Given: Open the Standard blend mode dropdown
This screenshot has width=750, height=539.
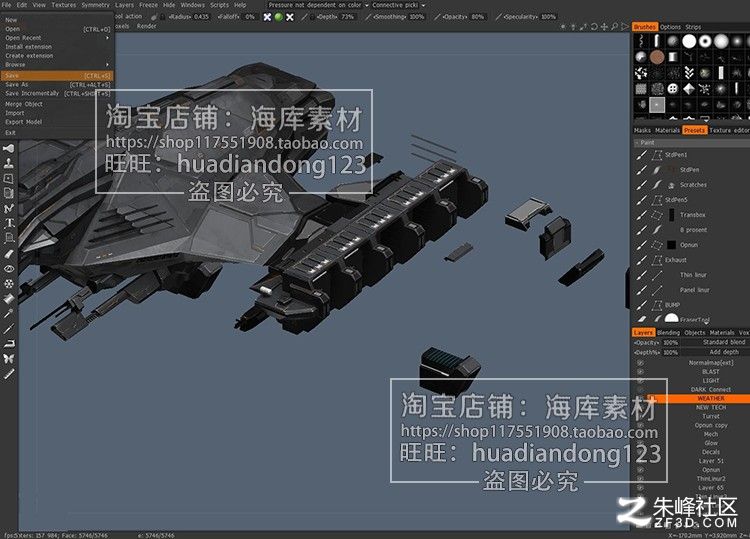Looking at the screenshot, I should [x=716, y=342].
